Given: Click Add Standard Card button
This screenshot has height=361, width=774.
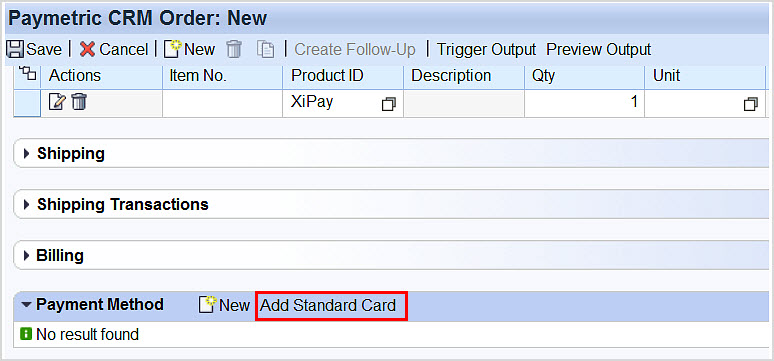Looking at the screenshot, I should 328,306.
